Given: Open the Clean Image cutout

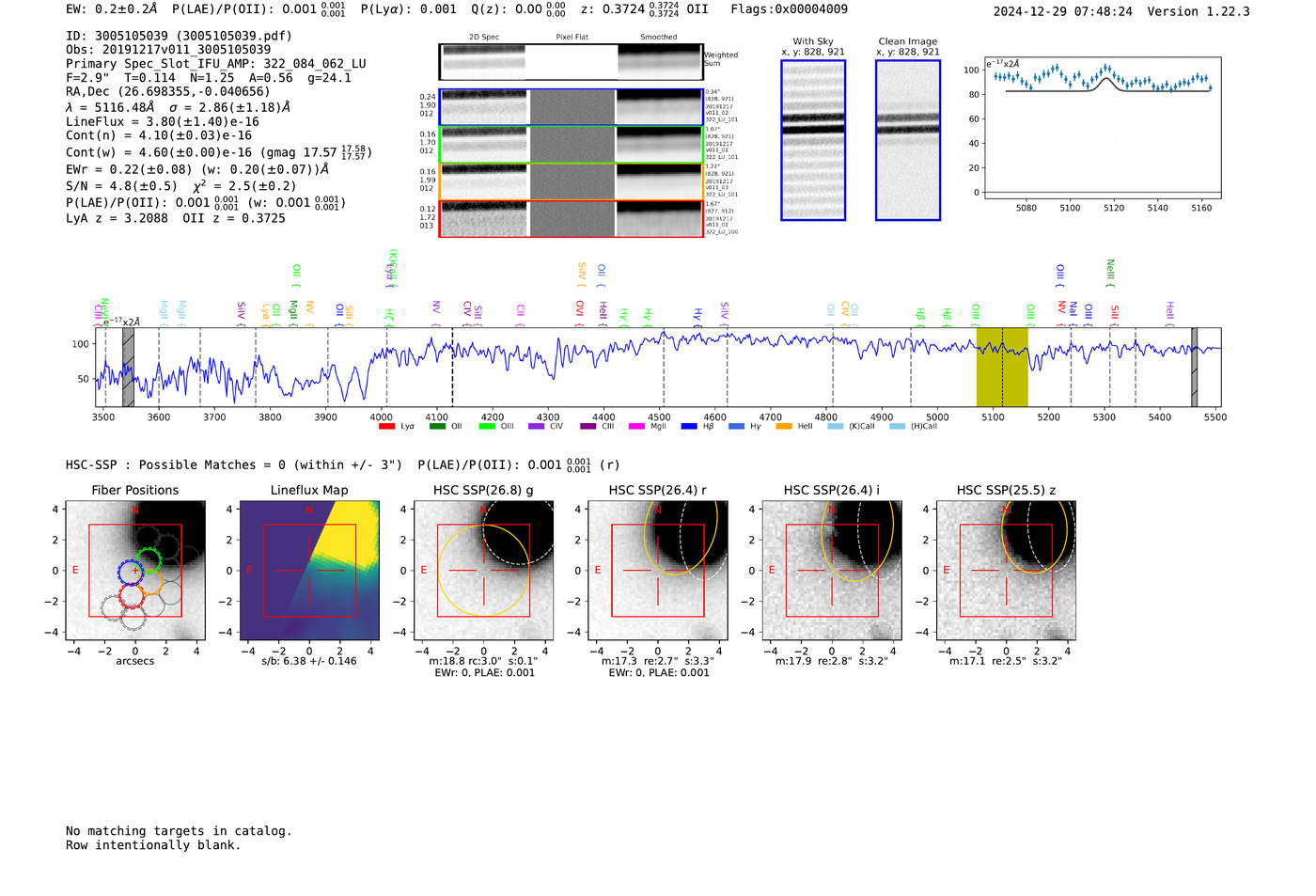Looking at the screenshot, I should [x=908, y=140].
